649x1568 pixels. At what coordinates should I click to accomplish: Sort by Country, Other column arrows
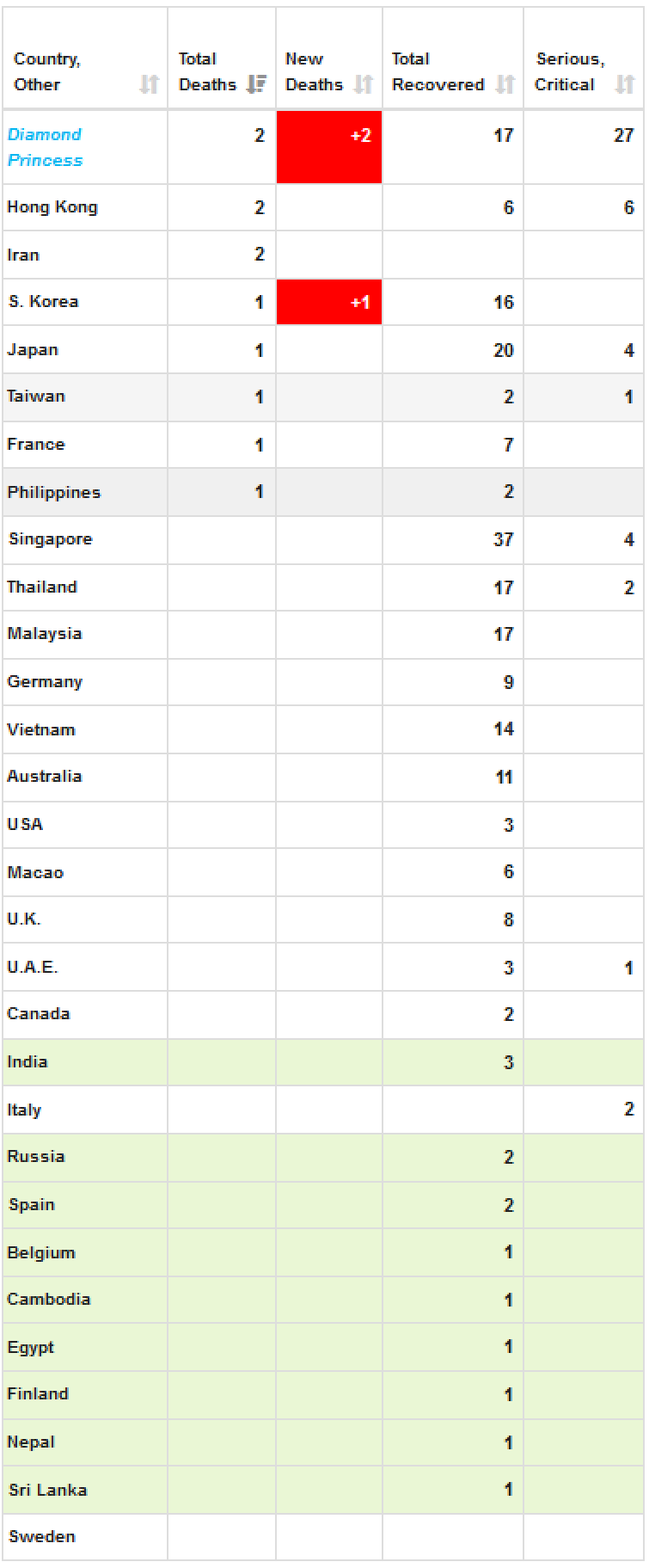[150, 84]
